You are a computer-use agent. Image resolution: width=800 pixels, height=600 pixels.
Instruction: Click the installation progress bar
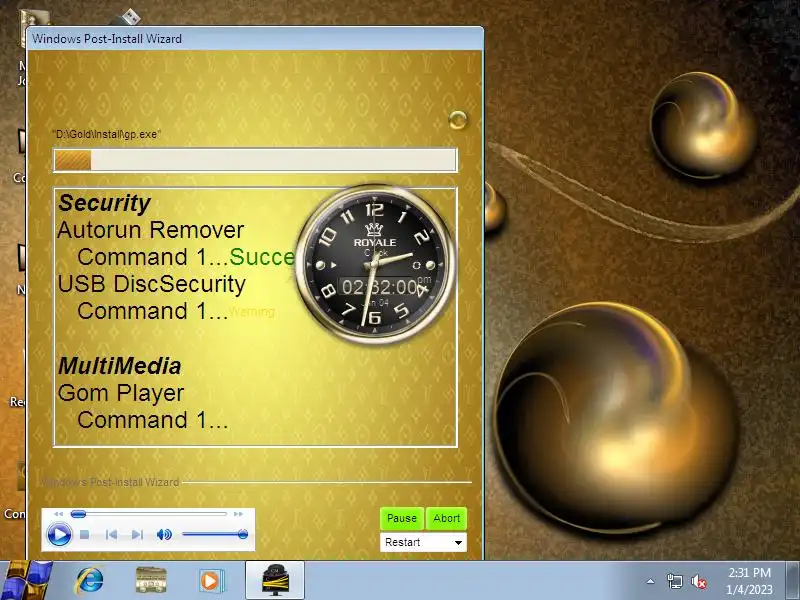click(x=255, y=160)
